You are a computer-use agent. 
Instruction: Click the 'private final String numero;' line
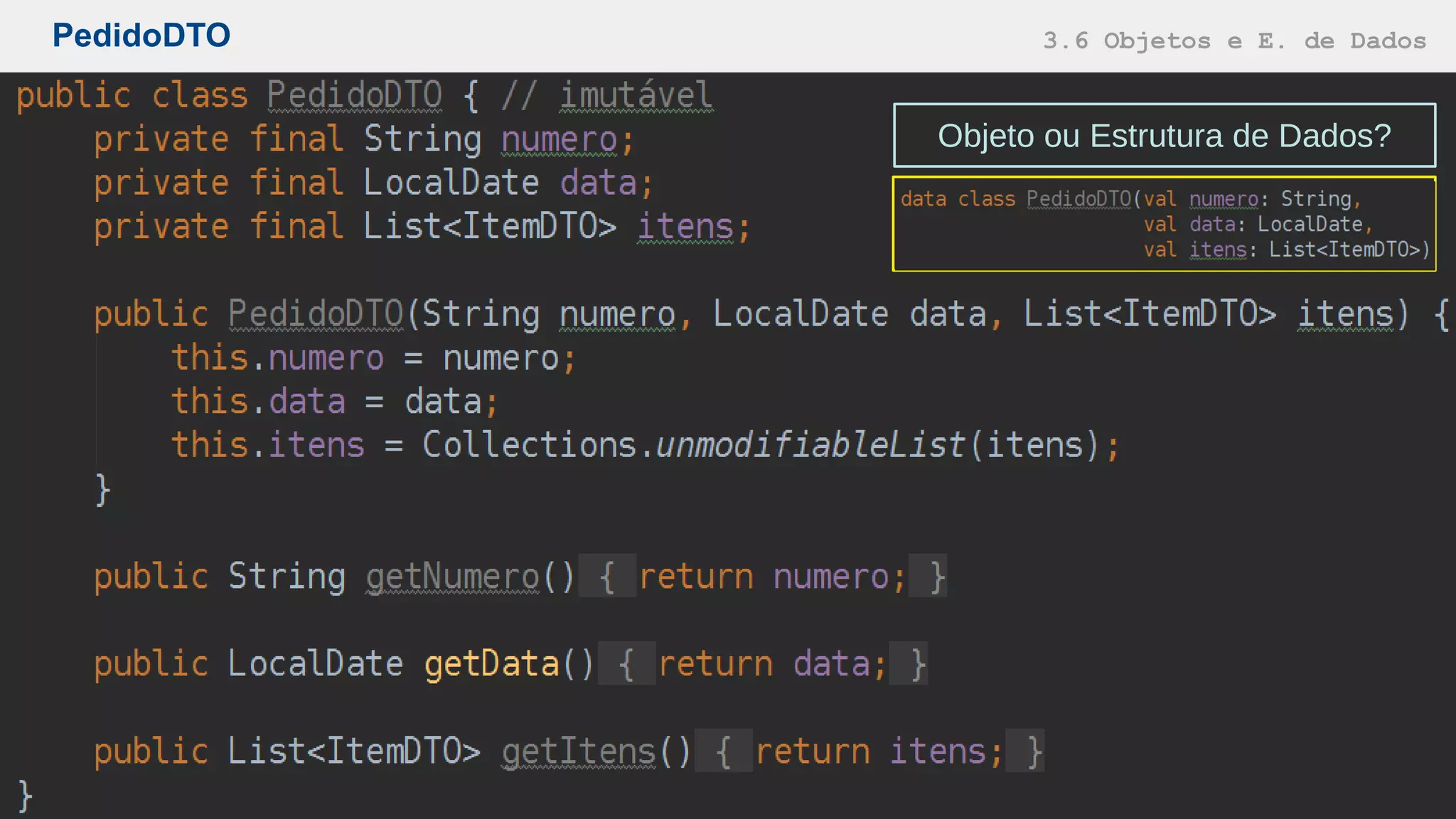[363, 139]
